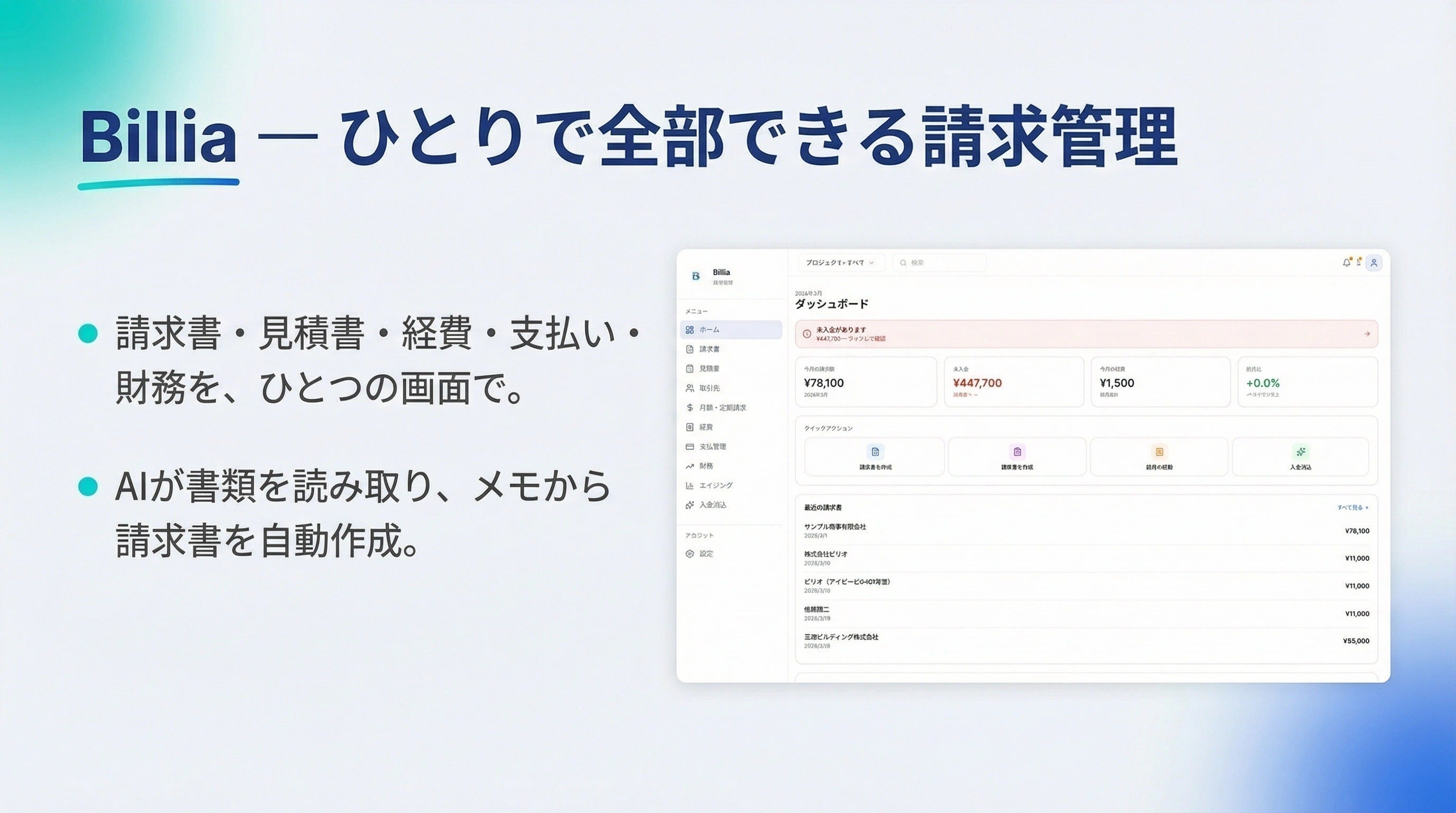Viewport: 1456px width, 813px height.
Task: Open 月額・定期請求 in the sidebar
Action: point(722,408)
